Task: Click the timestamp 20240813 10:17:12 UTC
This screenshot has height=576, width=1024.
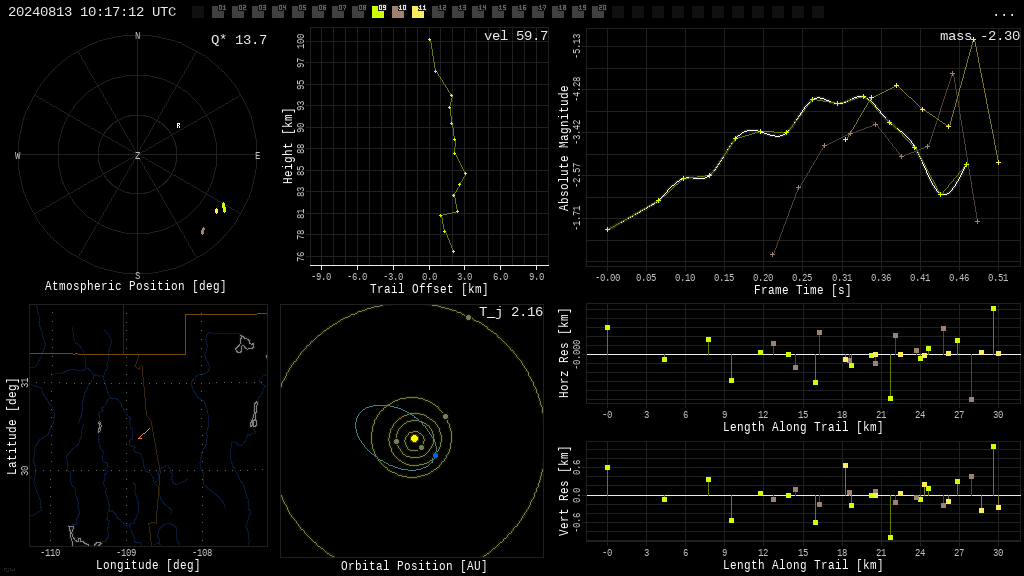Action: tap(92, 12)
